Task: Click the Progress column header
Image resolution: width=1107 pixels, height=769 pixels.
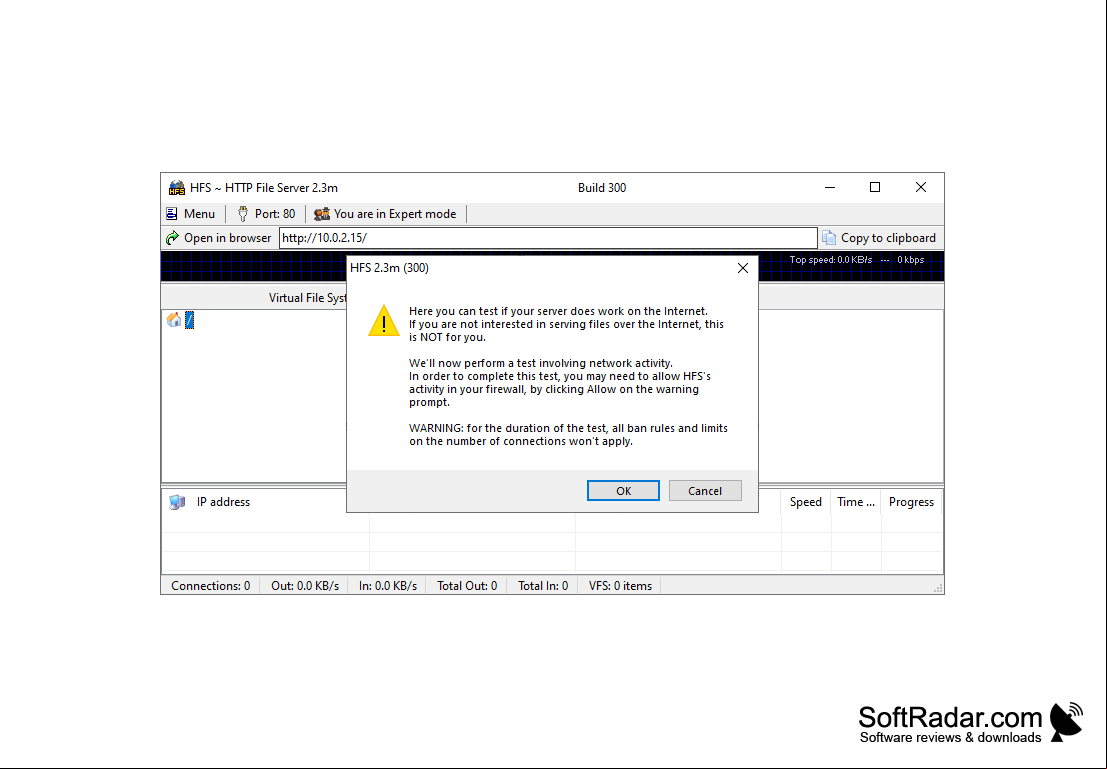Action: click(911, 502)
